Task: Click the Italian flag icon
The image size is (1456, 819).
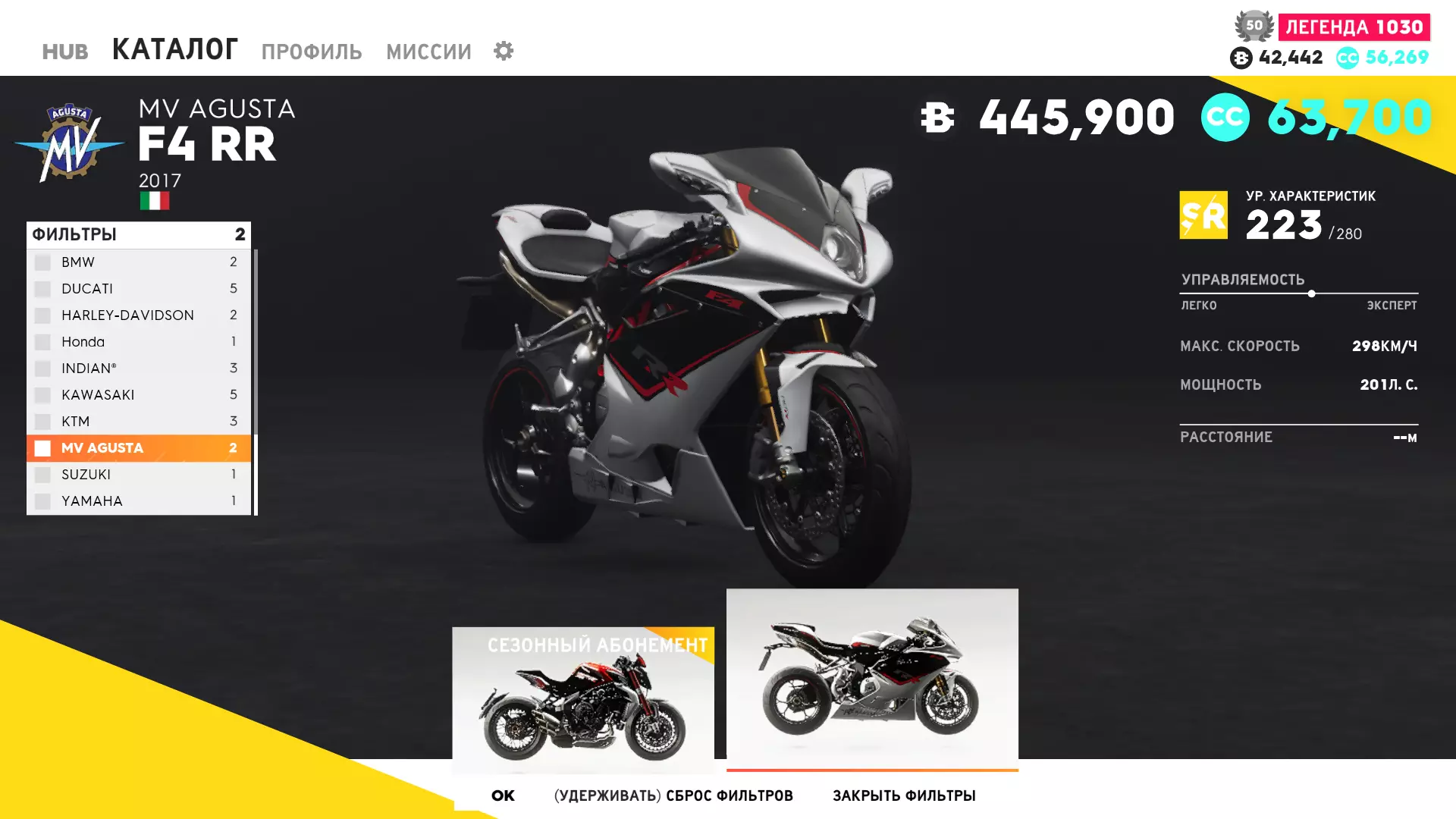Action: point(155,201)
